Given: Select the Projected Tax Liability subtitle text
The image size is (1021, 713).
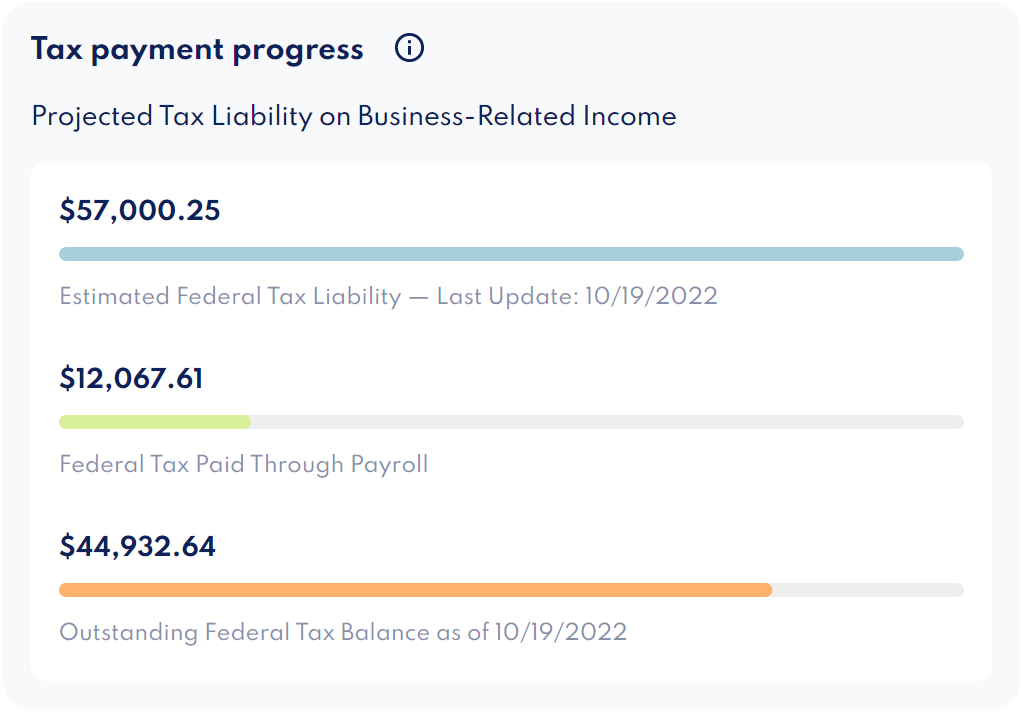Looking at the screenshot, I should tap(354, 116).
